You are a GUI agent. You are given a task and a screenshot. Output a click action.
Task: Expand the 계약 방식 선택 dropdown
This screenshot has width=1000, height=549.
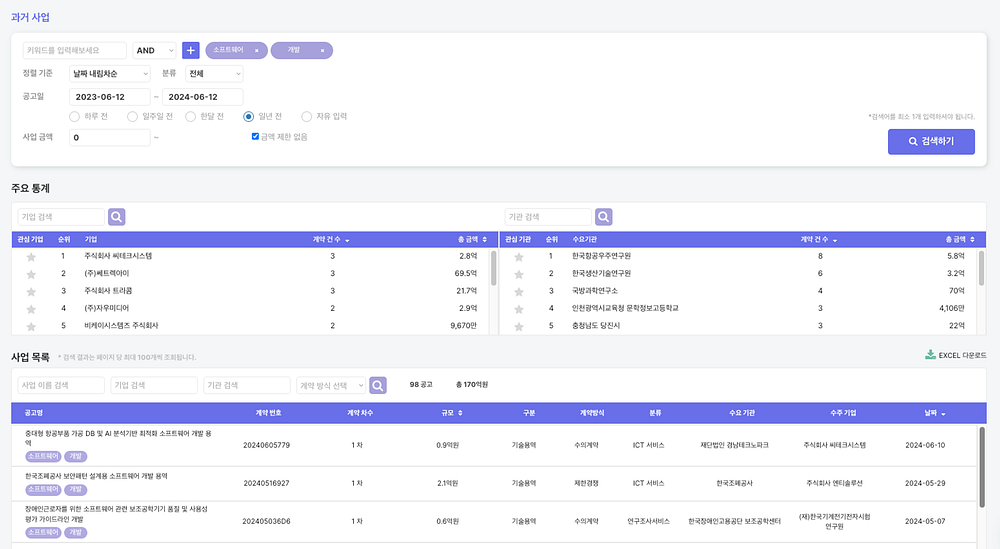331,385
